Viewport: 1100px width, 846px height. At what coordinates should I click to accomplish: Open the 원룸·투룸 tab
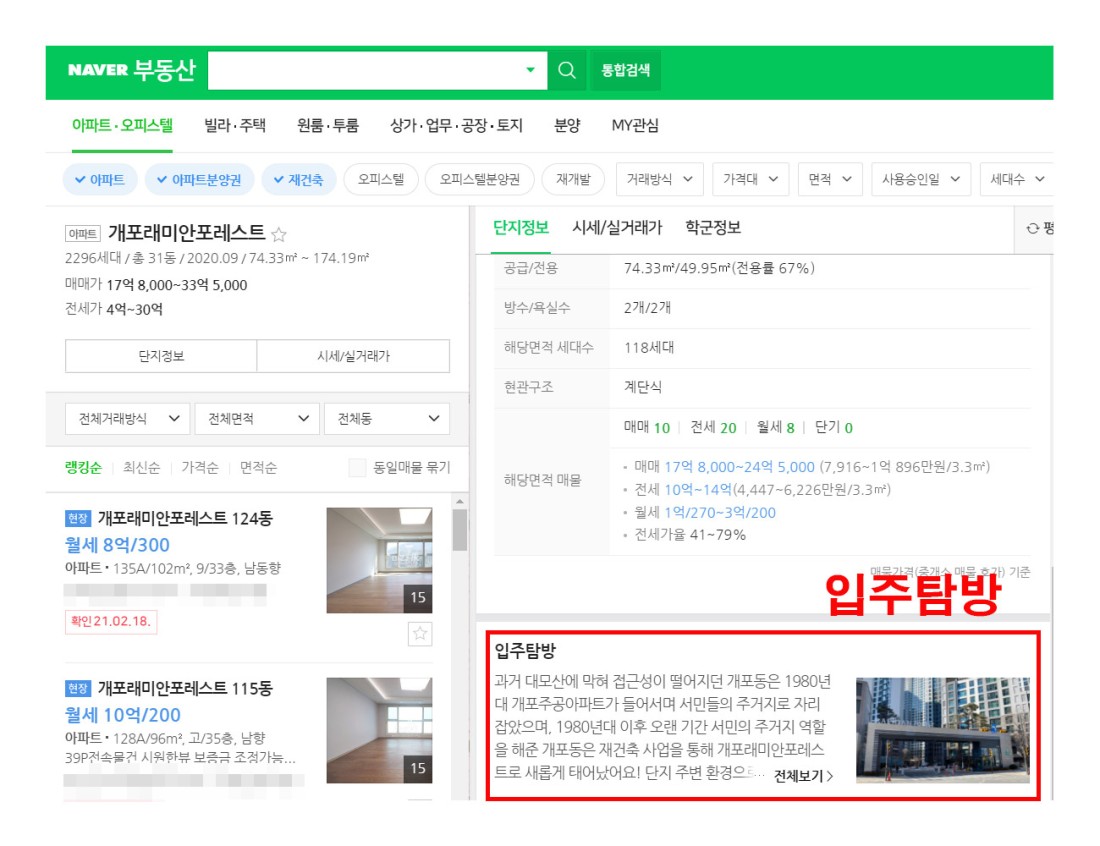(x=328, y=126)
